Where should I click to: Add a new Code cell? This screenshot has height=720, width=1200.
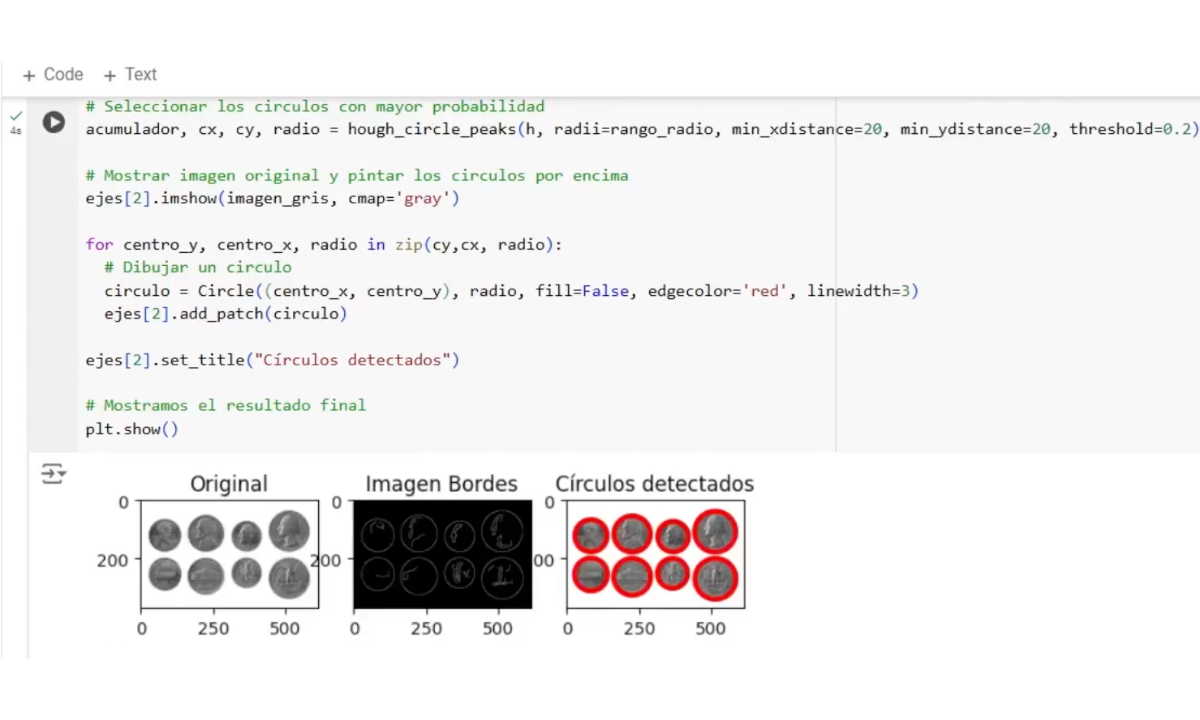click(x=53, y=74)
